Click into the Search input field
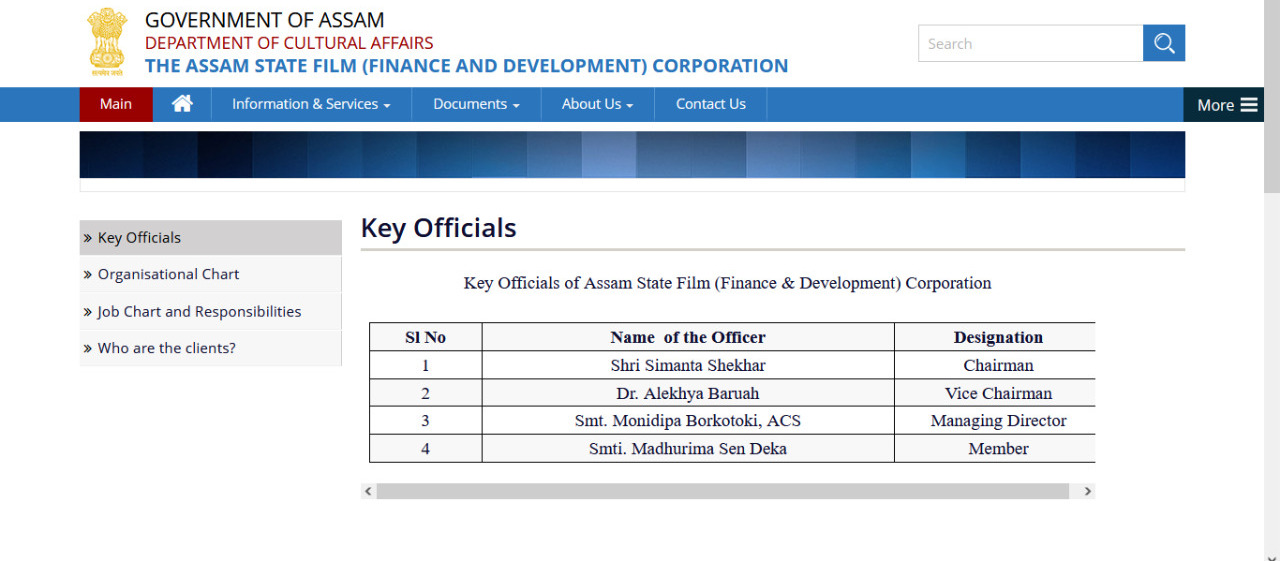1280x561 pixels. [x=1031, y=43]
